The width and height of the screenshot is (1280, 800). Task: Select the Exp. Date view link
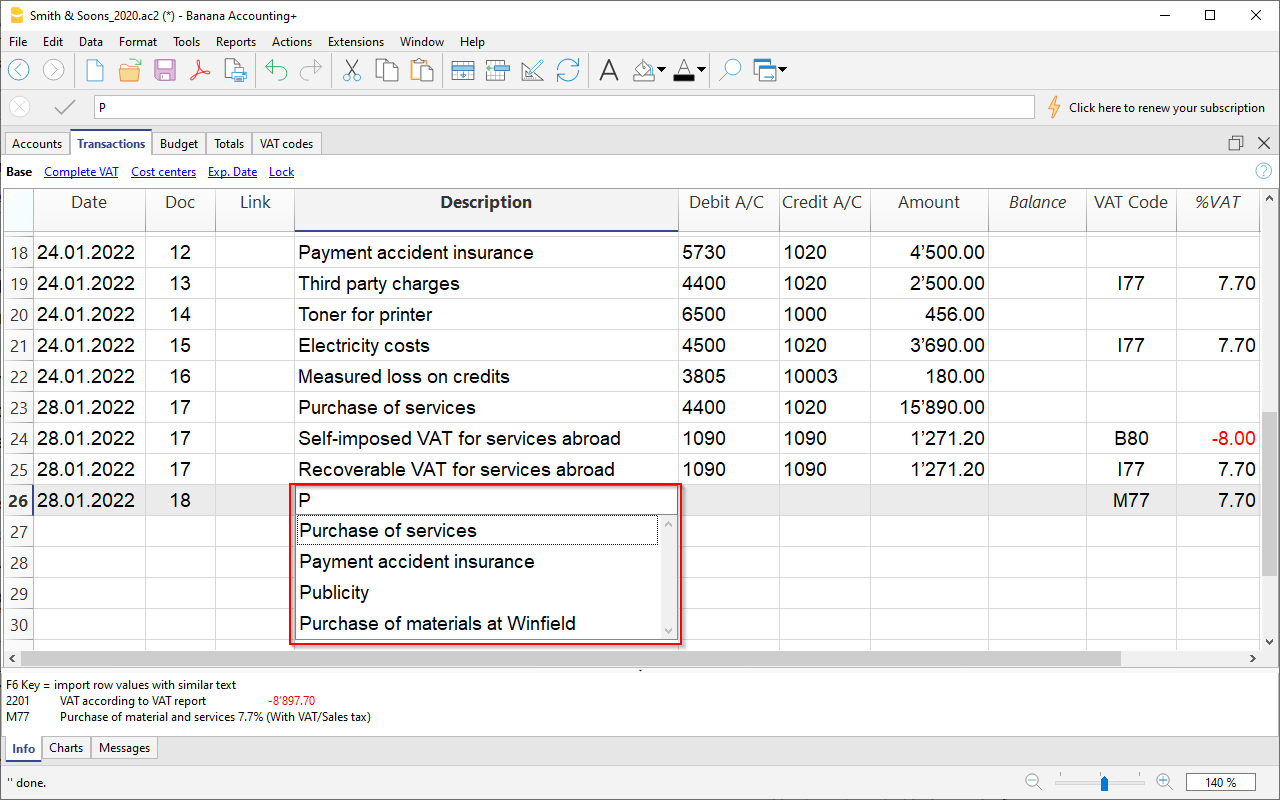(232, 172)
